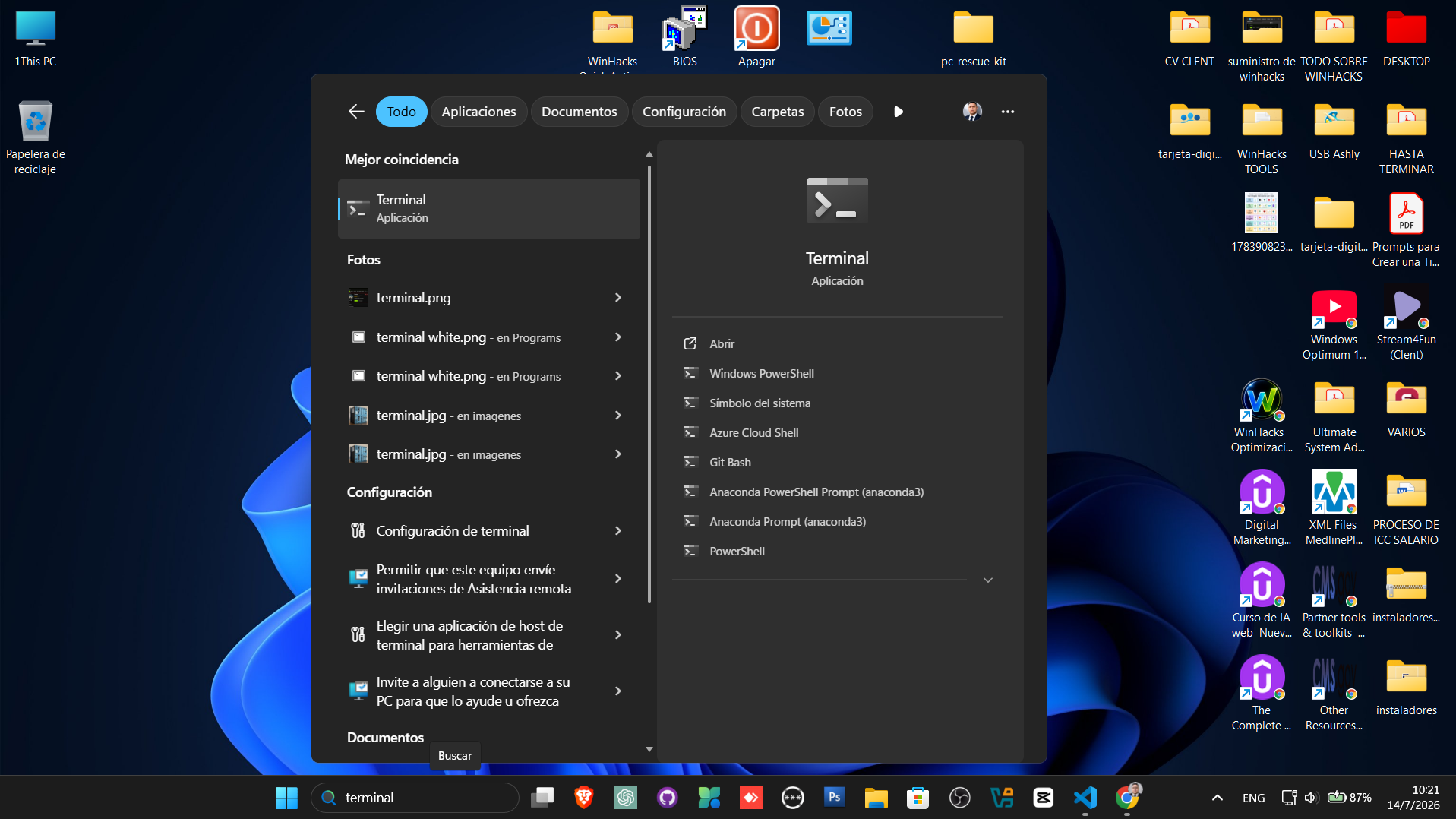Image resolution: width=1456 pixels, height=819 pixels.
Task: Open OBS Studio from taskbar
Action: coord(960,797)
